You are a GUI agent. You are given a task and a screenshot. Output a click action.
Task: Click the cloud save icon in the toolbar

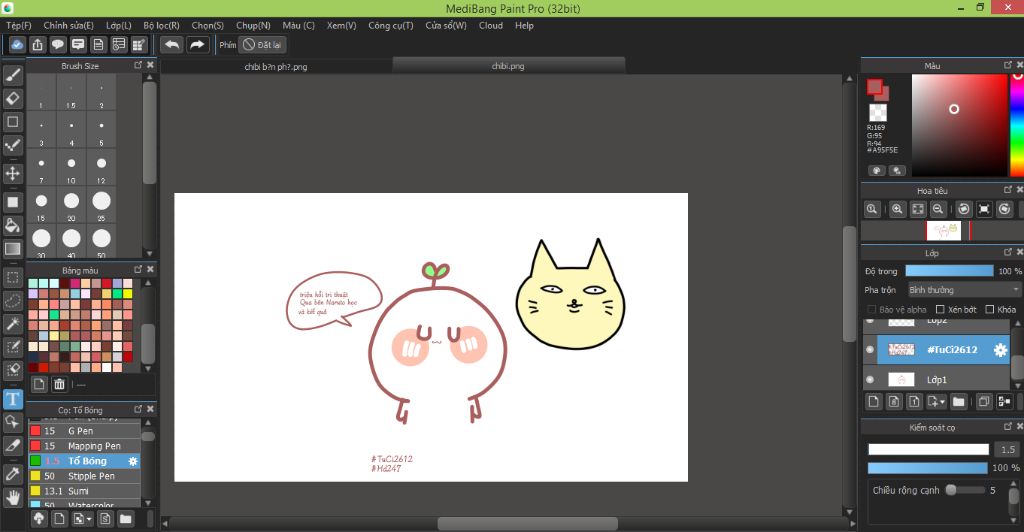point(18,44)
